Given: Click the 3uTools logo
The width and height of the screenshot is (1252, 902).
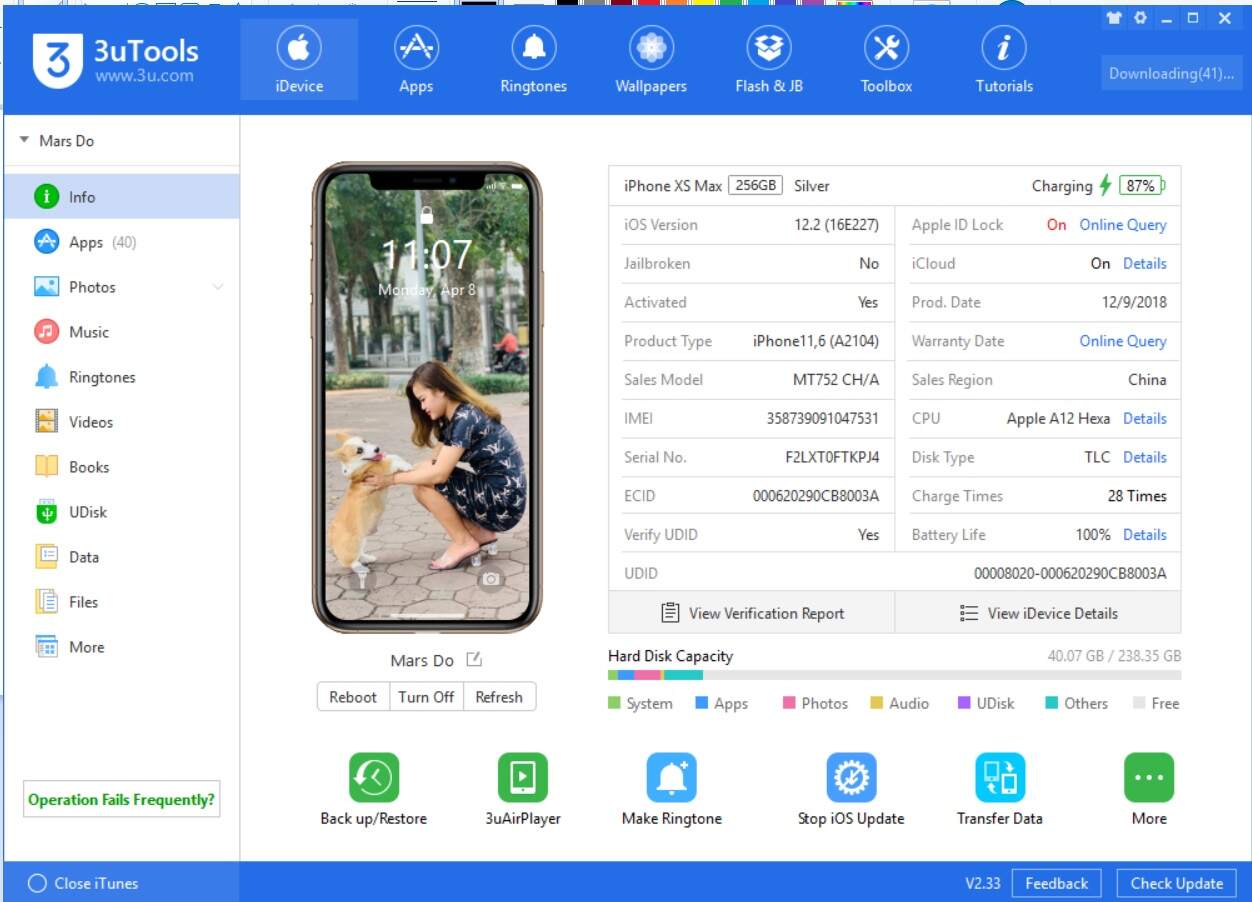Looking at the screenshot, I should [116, 60].
